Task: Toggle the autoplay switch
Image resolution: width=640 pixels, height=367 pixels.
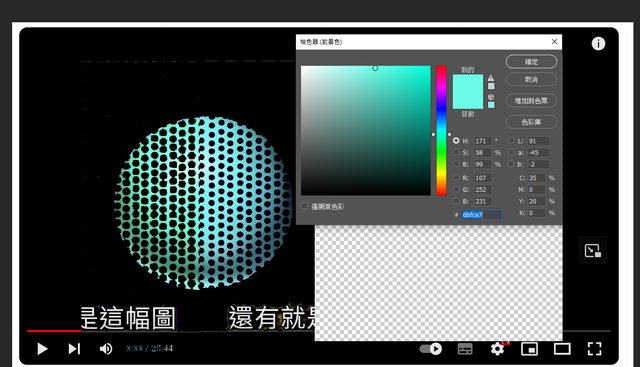Action: point(431,349)
